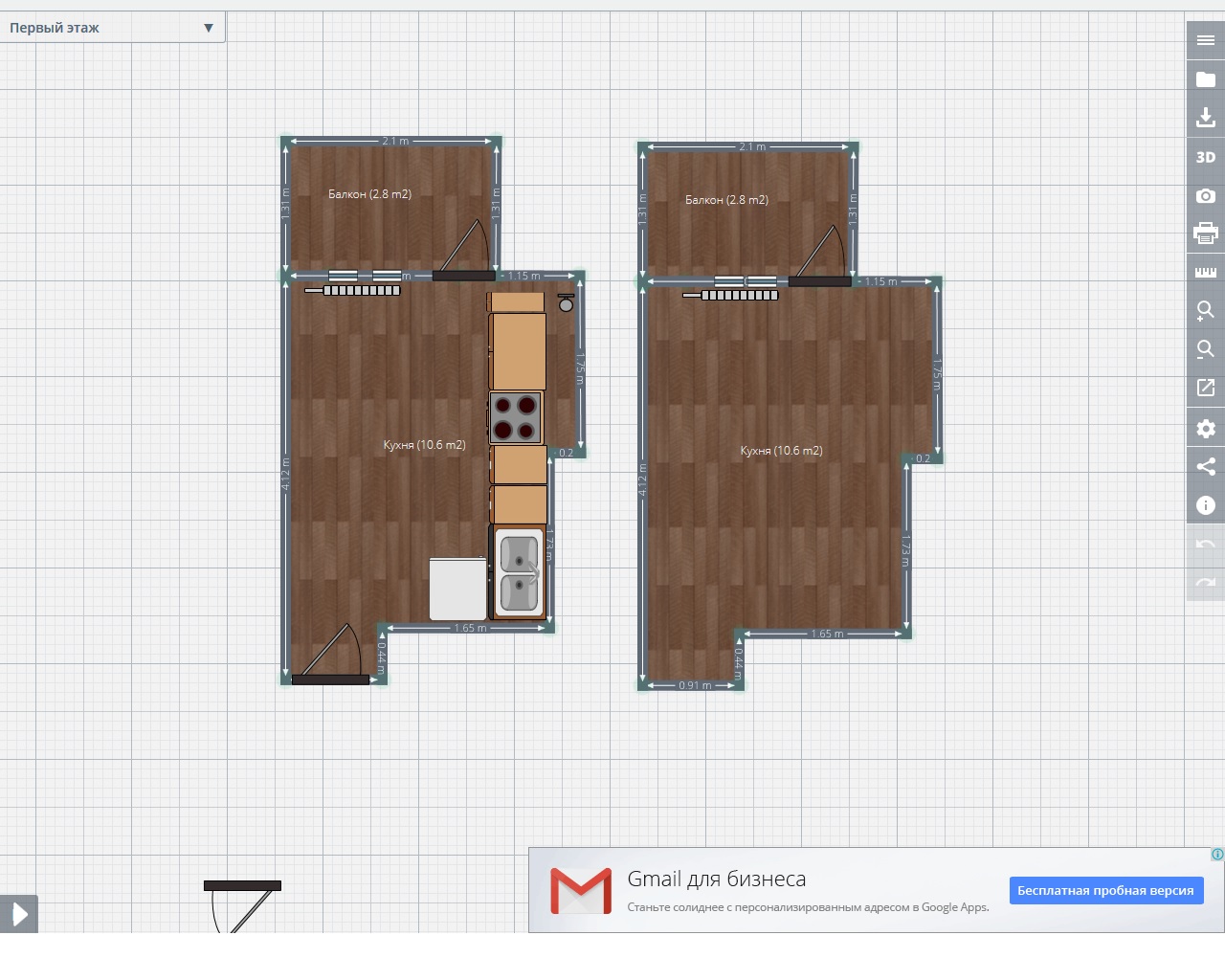1225x980 pixels.
Task: Zoom in with magnifier plus icon
Action: coord(1206,311)
